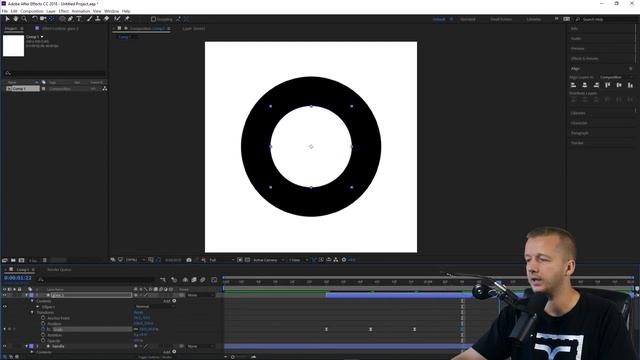This screenshot has height=360, width=640.
Task: Select the Ellipse shape tool
Action: coord(62,19)
